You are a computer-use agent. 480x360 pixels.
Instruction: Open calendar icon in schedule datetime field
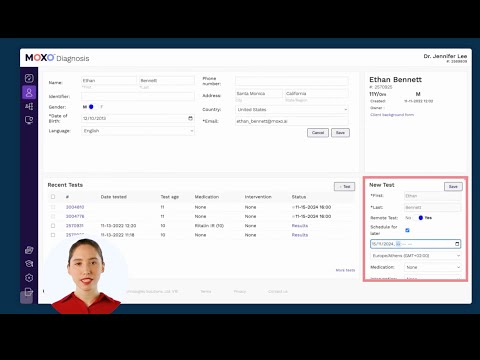(x=457, y=244)
